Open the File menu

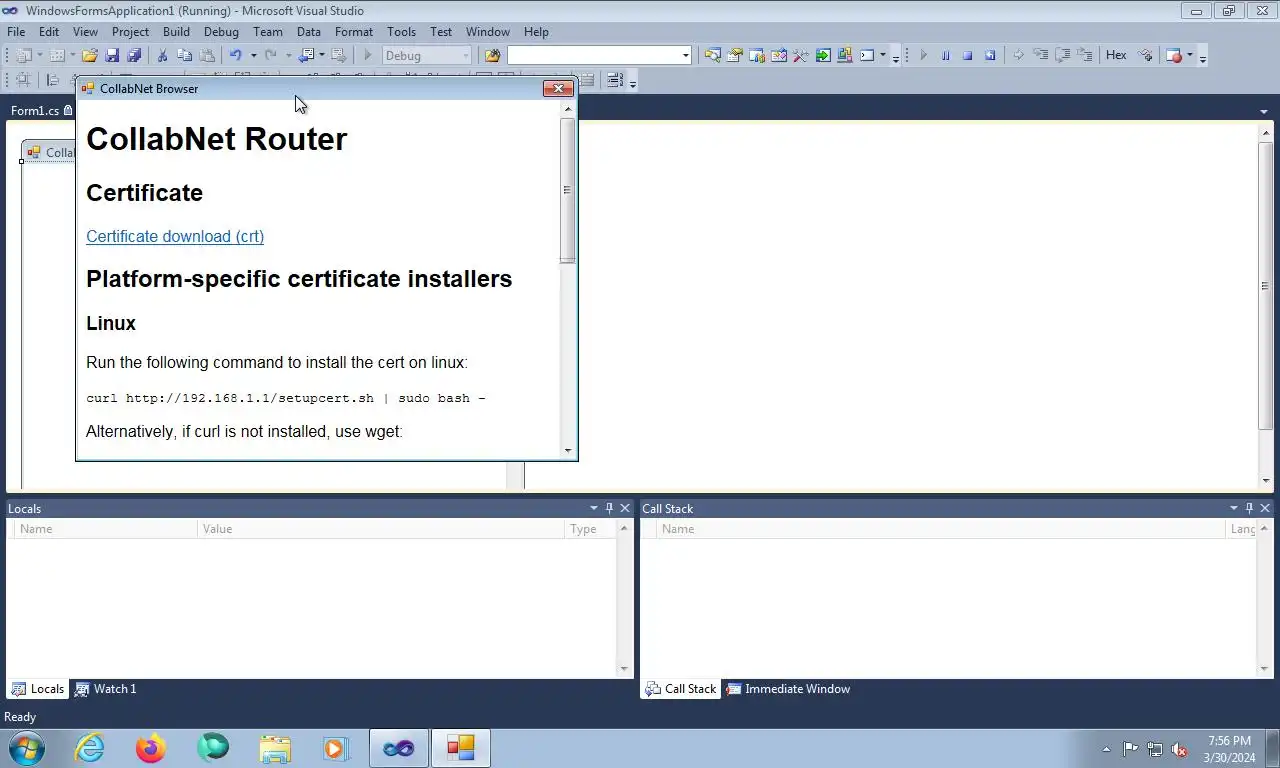(16, 32)
